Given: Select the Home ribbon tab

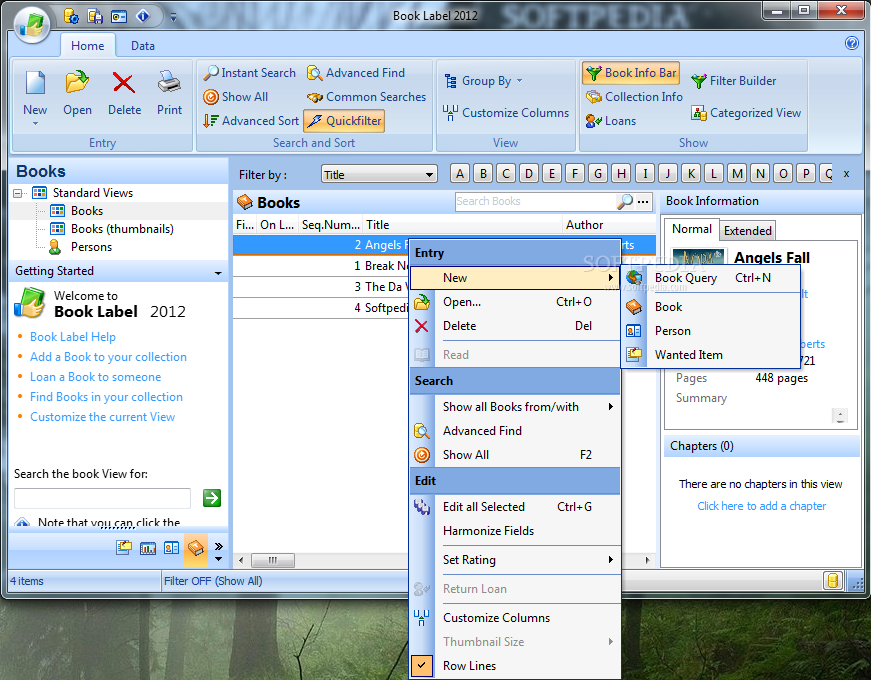Looking at the screenshot, I should point(87,46).
